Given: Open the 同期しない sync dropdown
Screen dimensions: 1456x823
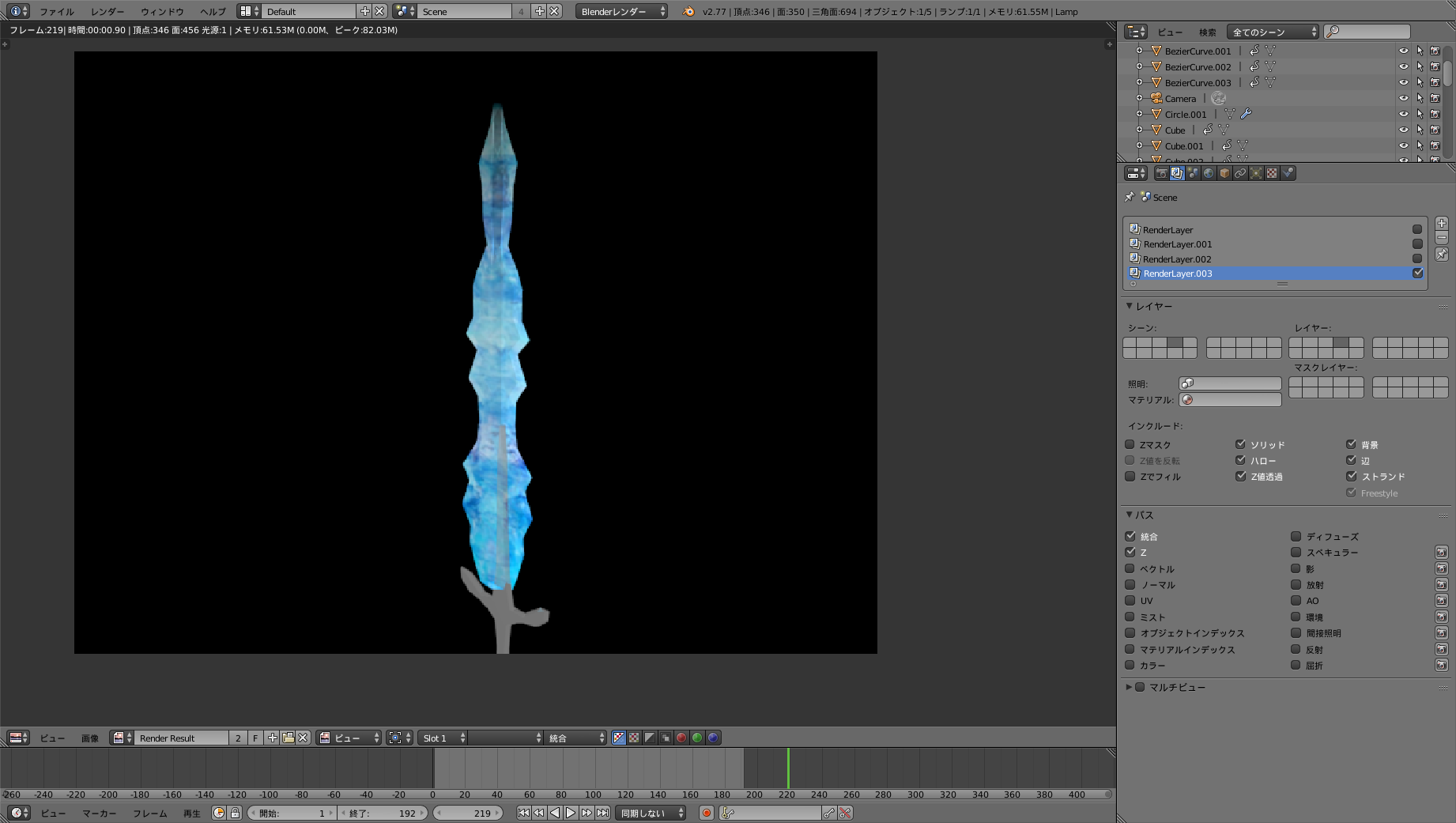Looking at the screenshot, I should (651, 813).
